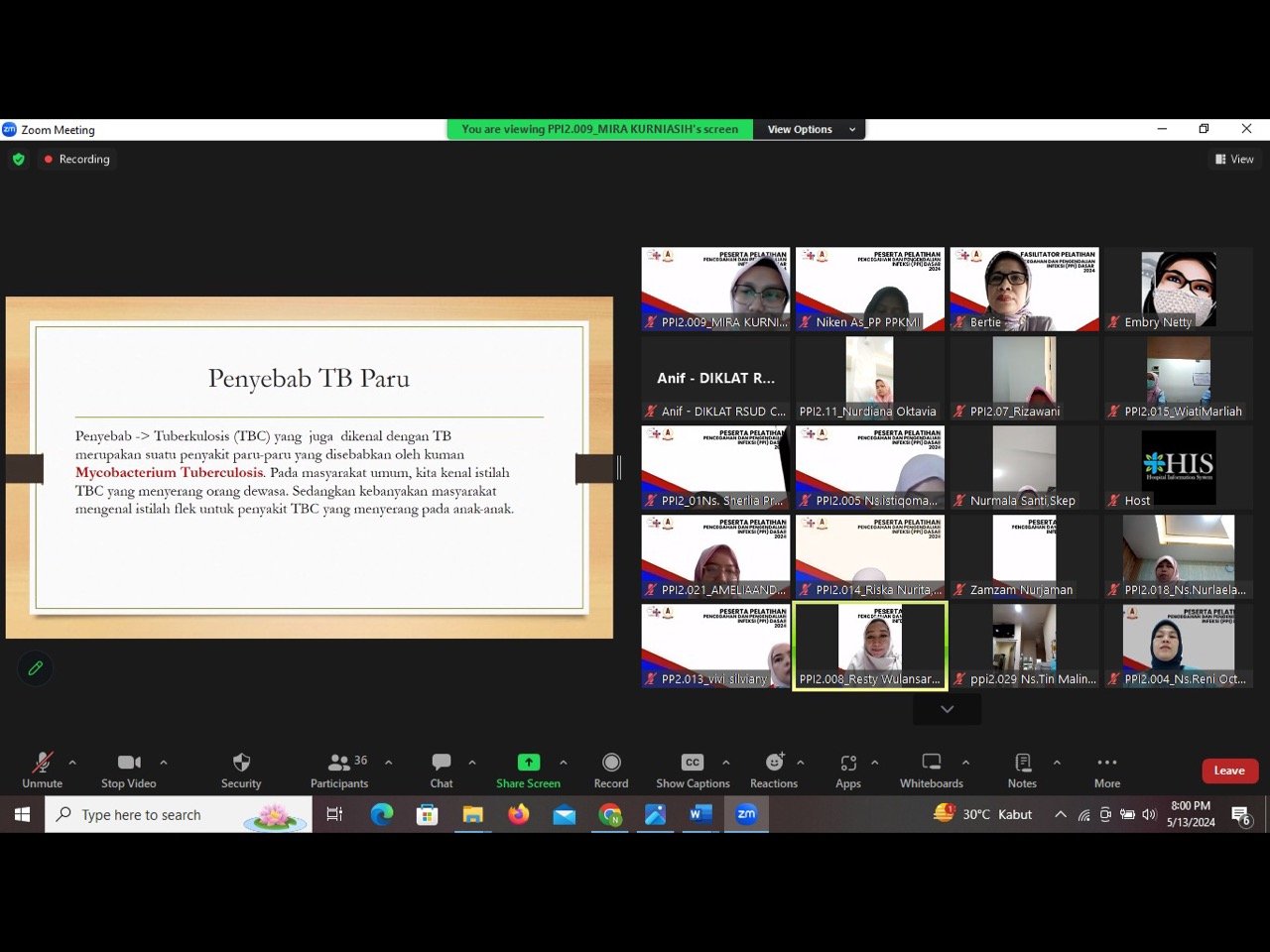The image size is (1270, 952).
Task: Stop Video camera toggle
Action: pyautogui.click(x=129, y=763)
